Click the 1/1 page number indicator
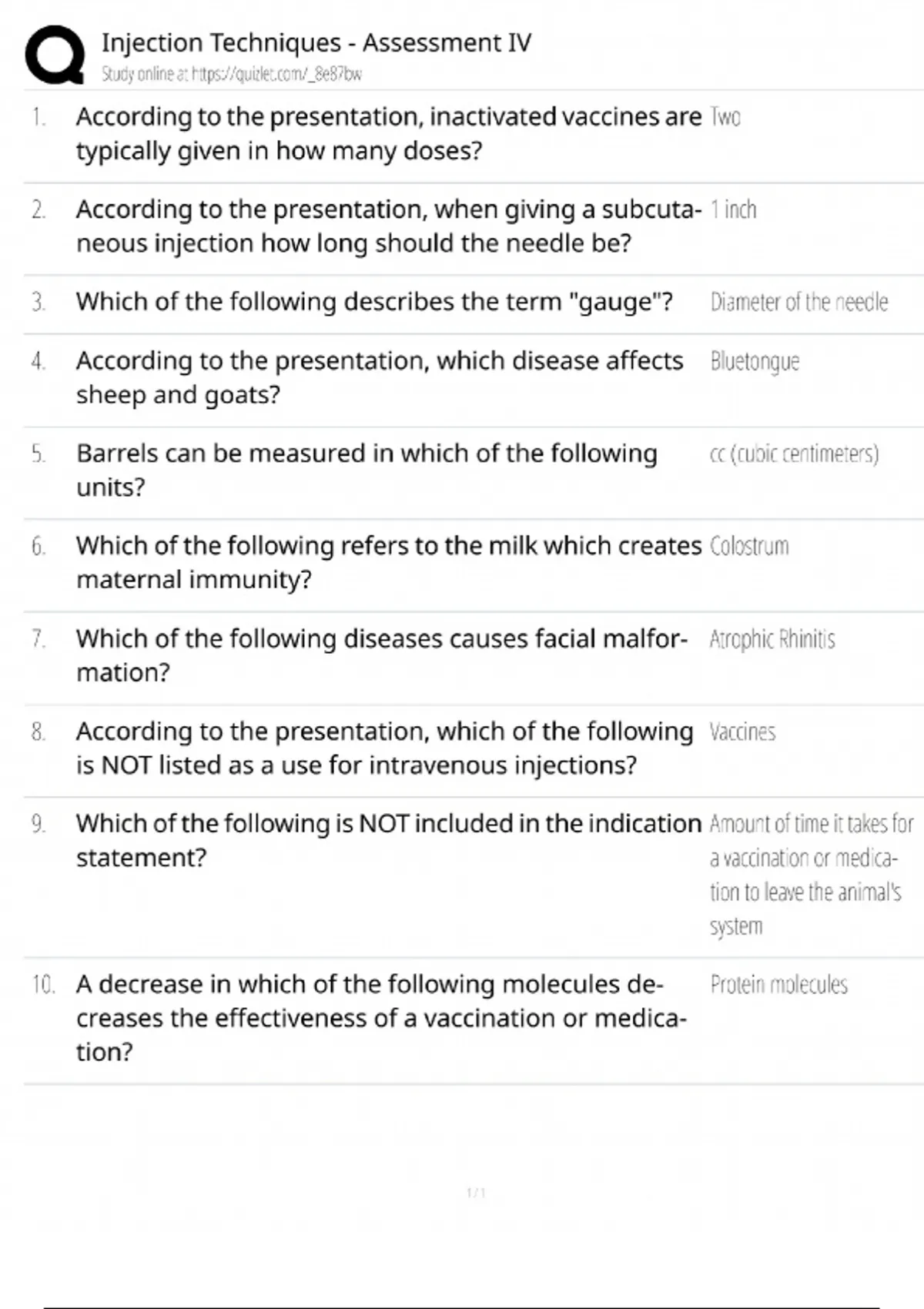The height and width of the screenshot is (1309, 924). coord(476,1193)
